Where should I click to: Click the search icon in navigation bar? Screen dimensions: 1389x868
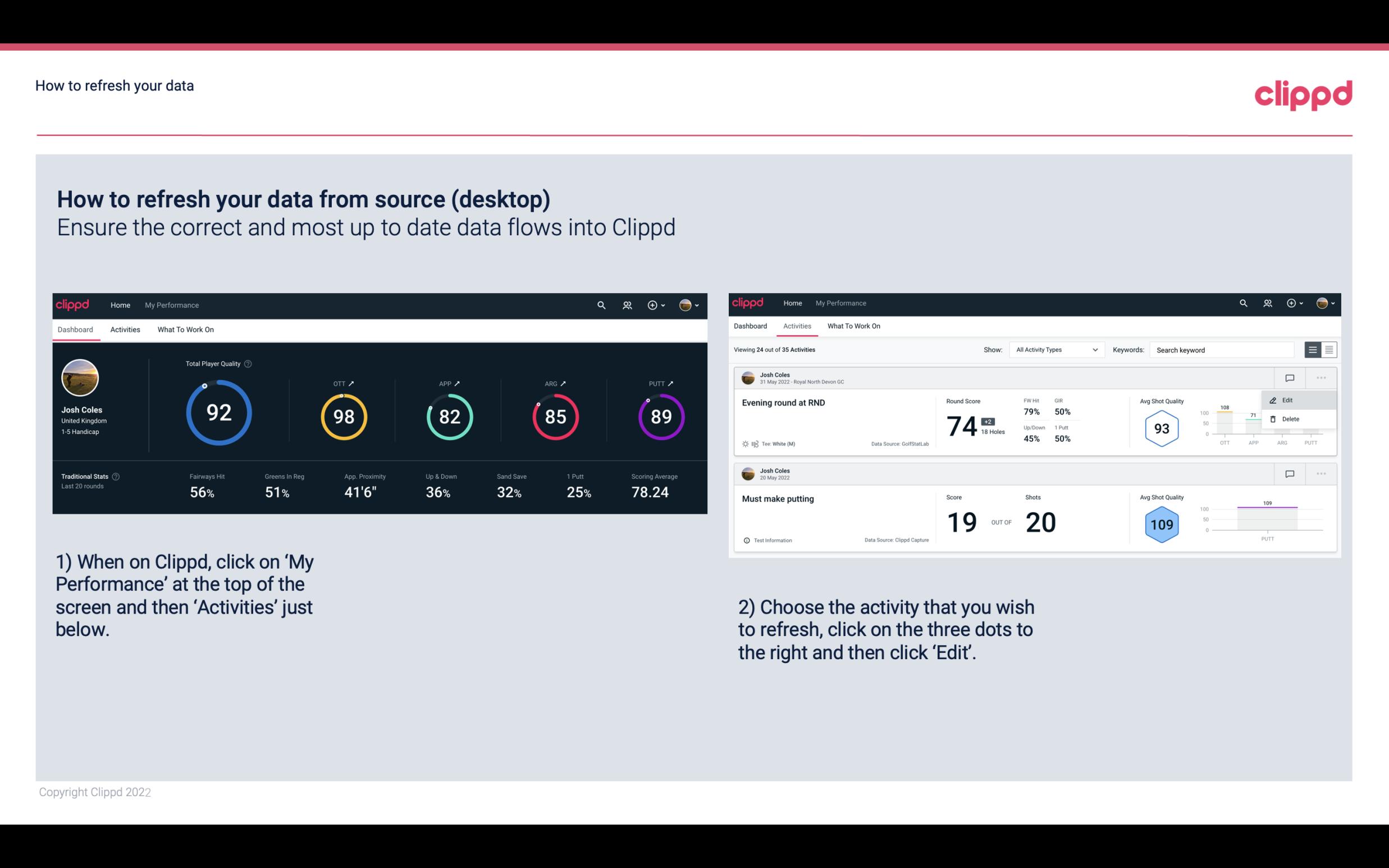[x=601, y=304]
